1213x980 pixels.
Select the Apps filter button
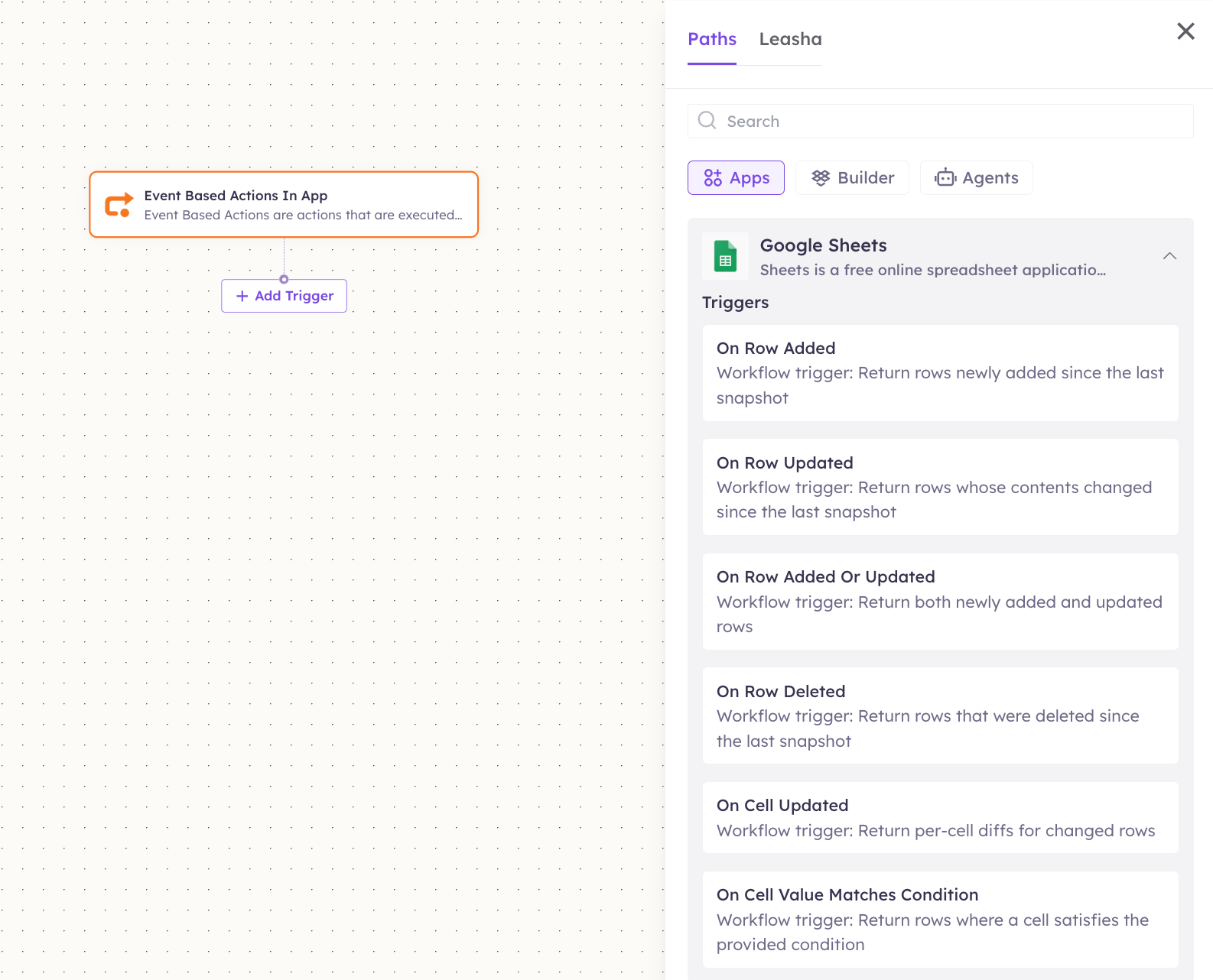pos(736,177)
